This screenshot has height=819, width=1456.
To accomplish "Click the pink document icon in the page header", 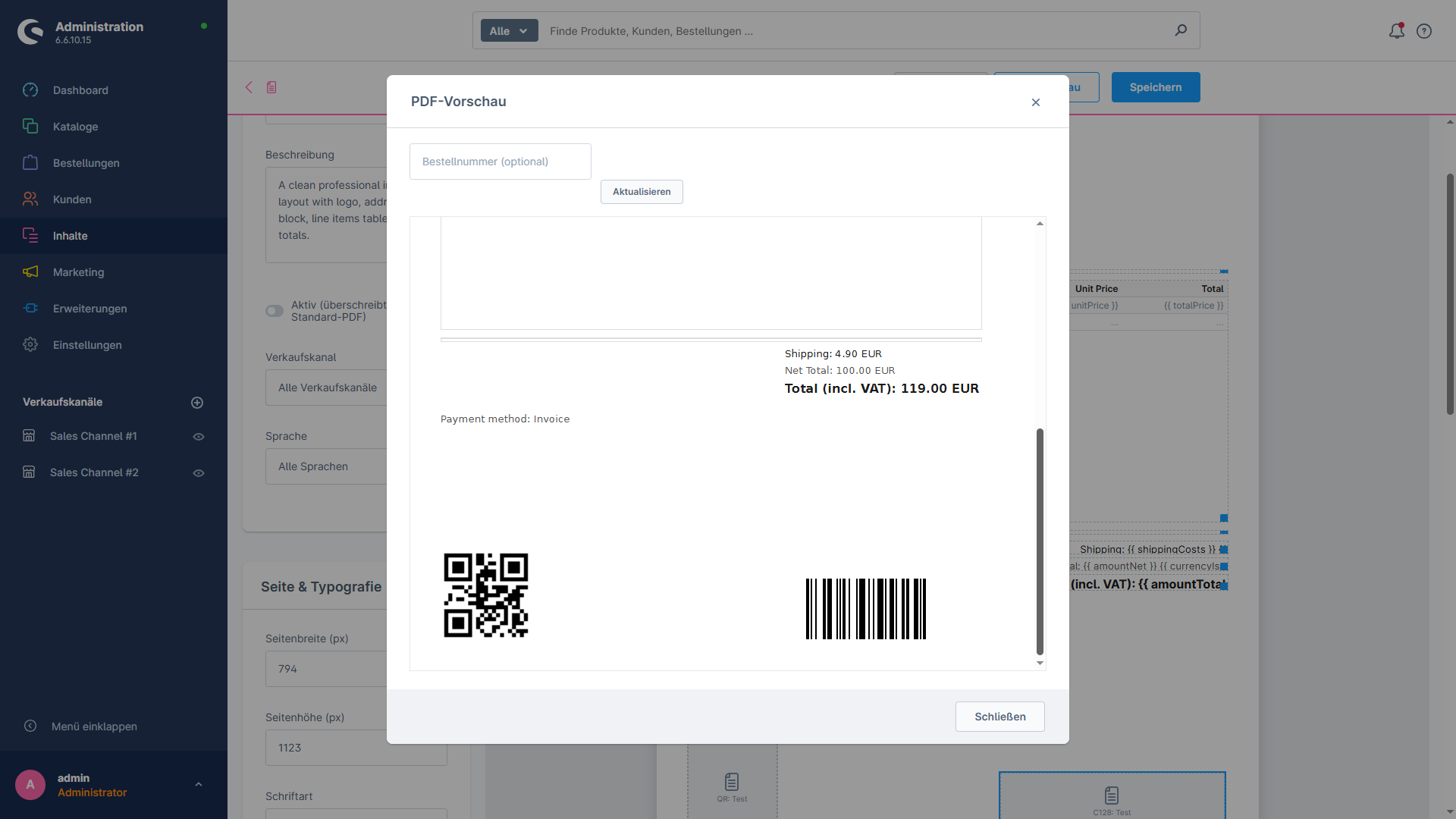I will coord(271,87).
